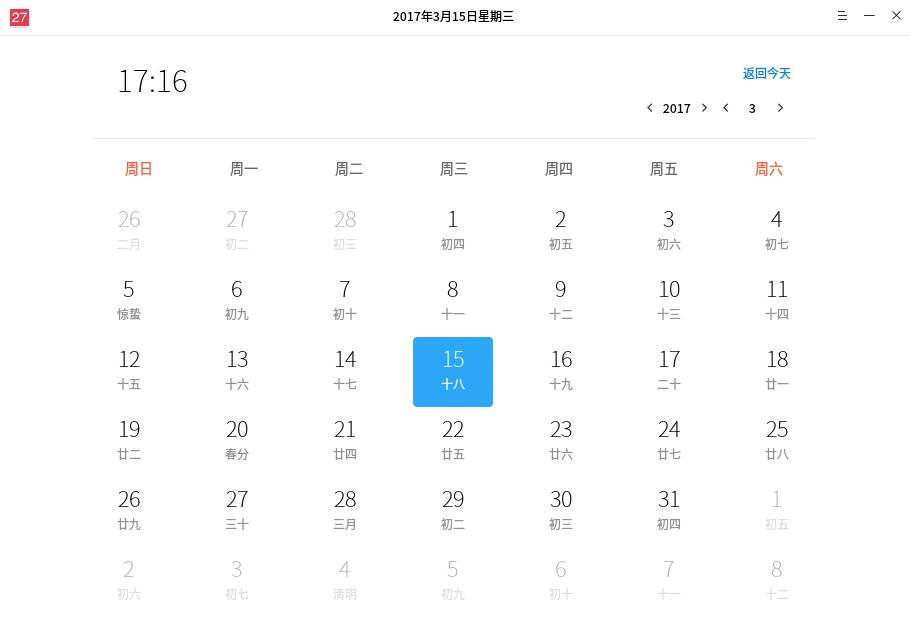Click today's highlighted date, March 15
Image resolution: width=910 pixels, height=628 pixels.
pos(453,371)
